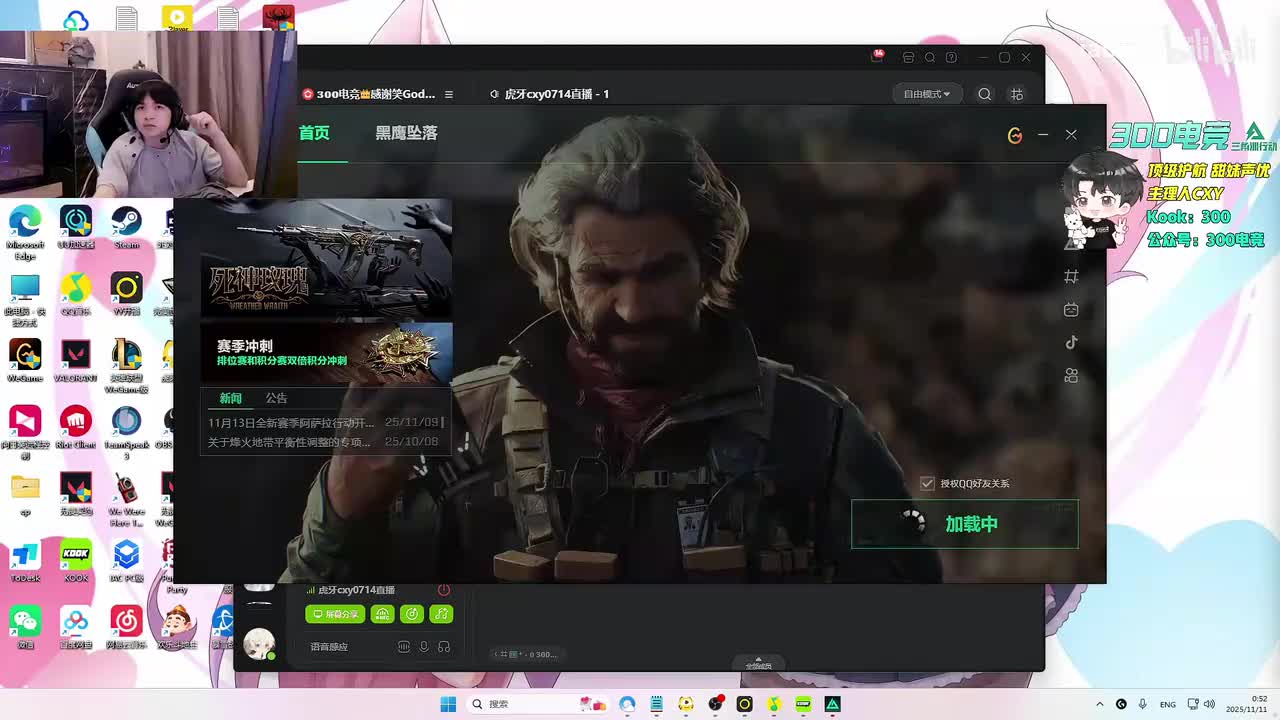Image resolution: width=1280 pixels, height=720 pixels.
Task: Click the green circular record button in KOOK
Action: click(411, 614)
